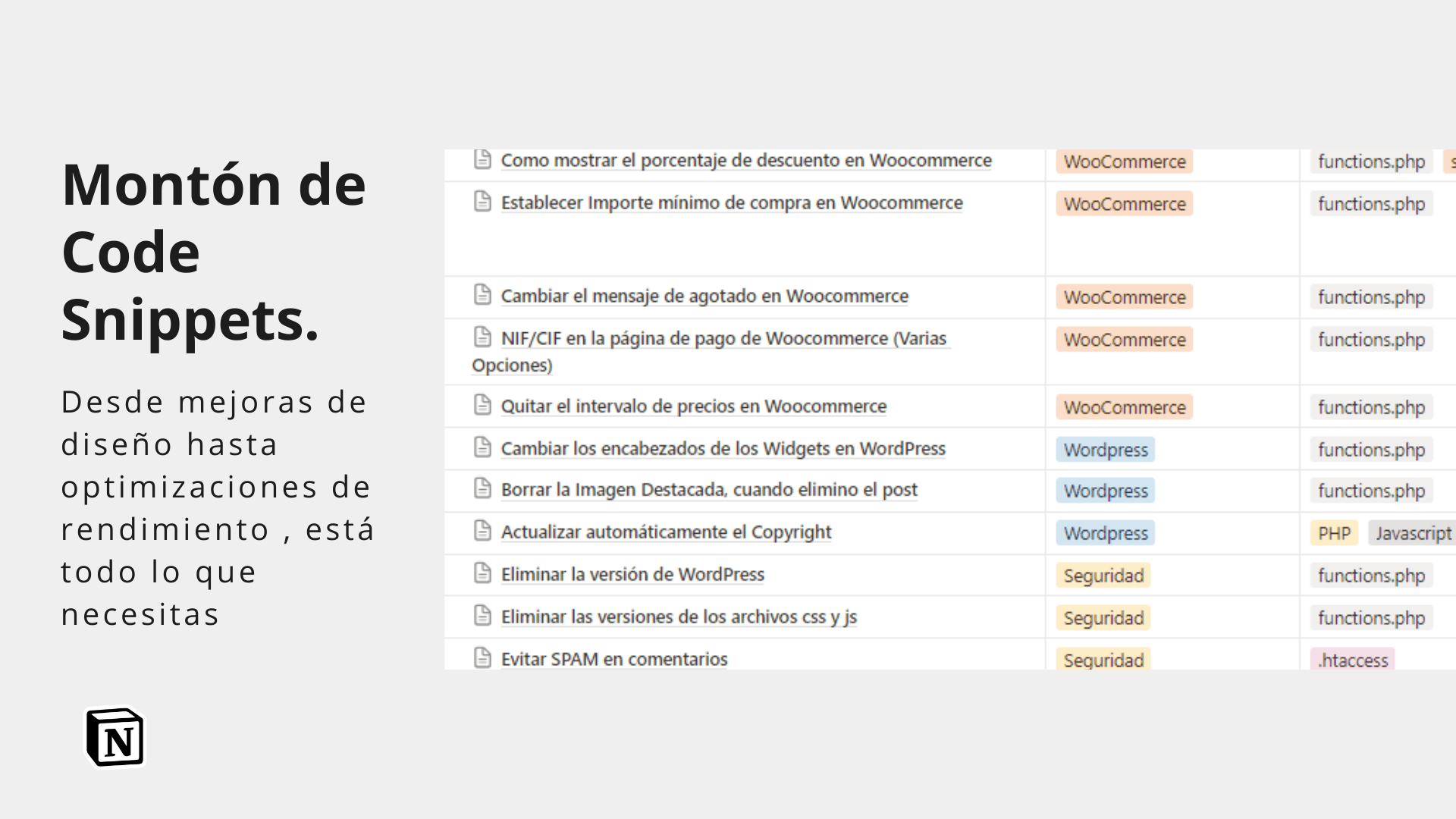Viewport: 1456px width, 819px height.
Task: Select the page icon for "Cambiar el mensaje de agotado"
Action: (483, 295)
